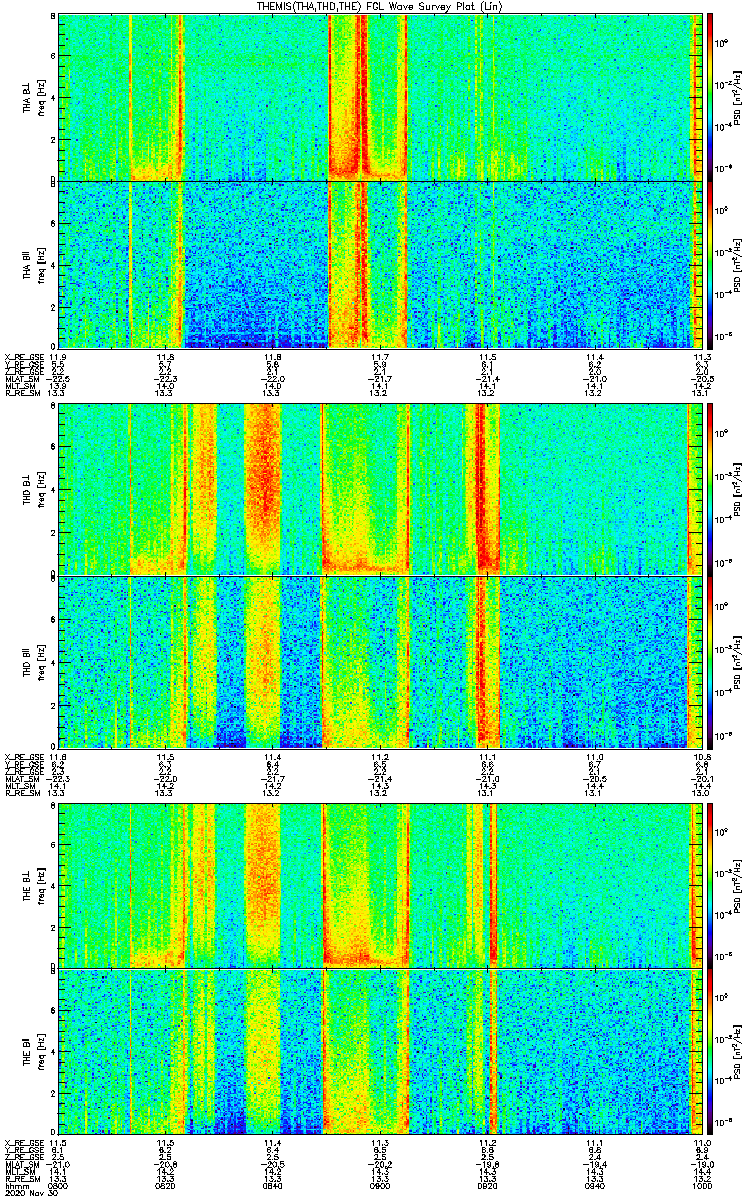Click the '0940' time axis label
Viewport: 750px width, 1200px height.
point(595,1185)
